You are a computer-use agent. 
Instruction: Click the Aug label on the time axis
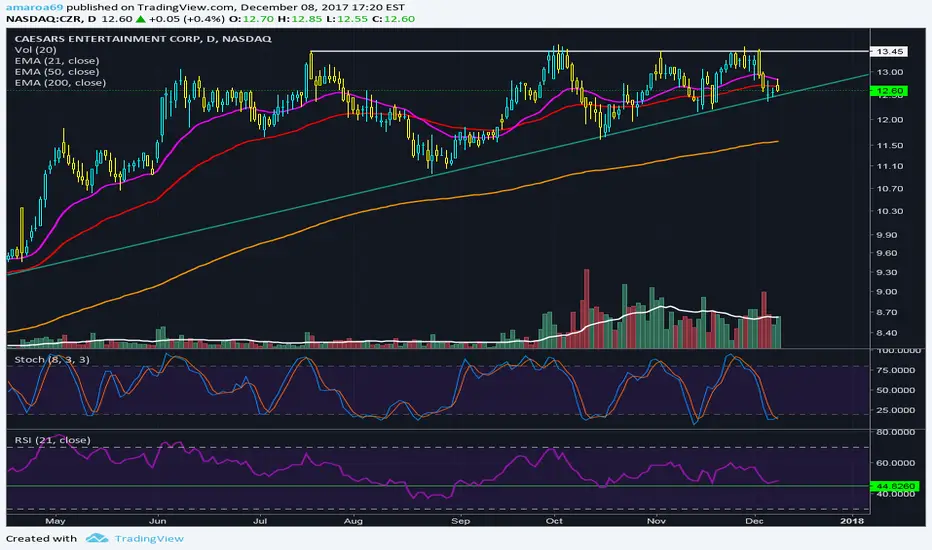[353, 521]
